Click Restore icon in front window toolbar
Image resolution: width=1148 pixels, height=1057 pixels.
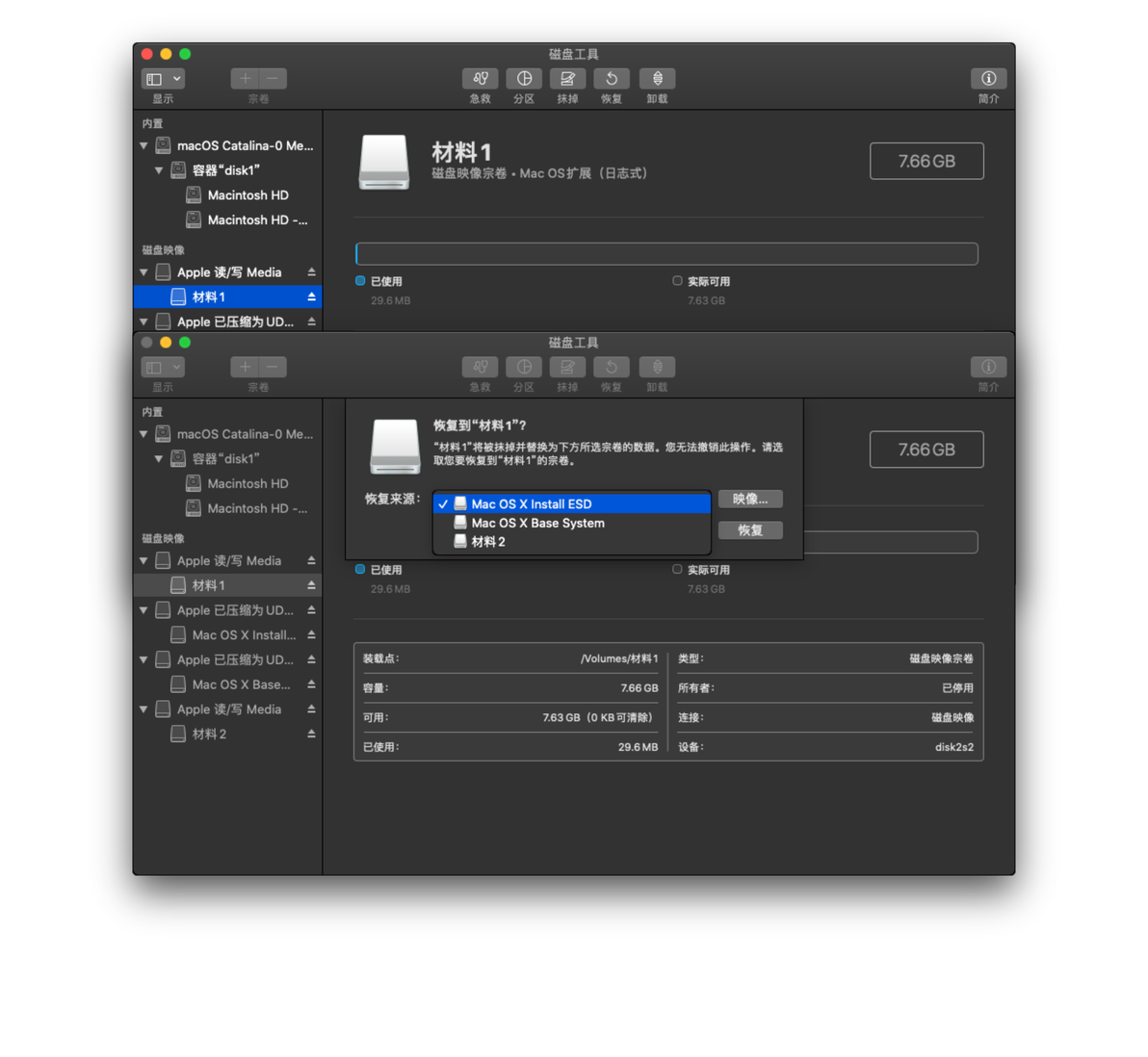click(x=612, y=367)
